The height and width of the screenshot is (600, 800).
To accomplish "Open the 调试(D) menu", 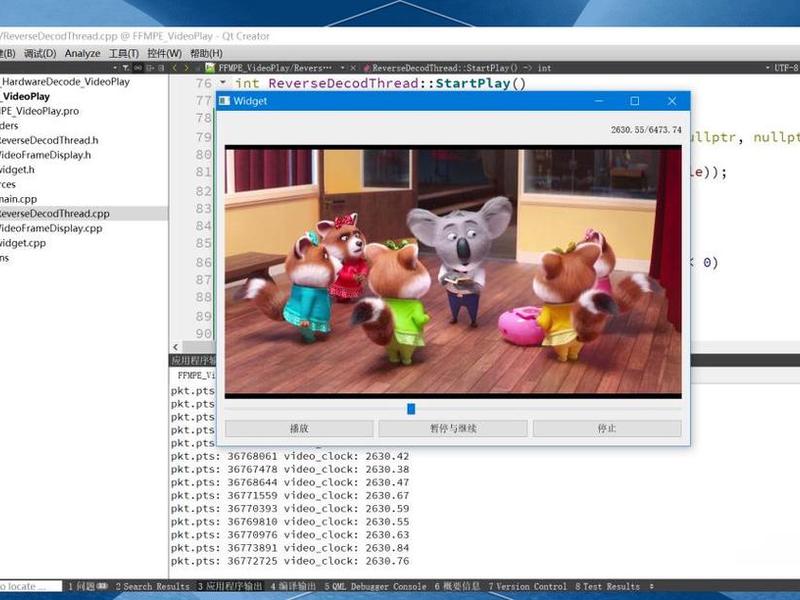I will coord(40,53).
